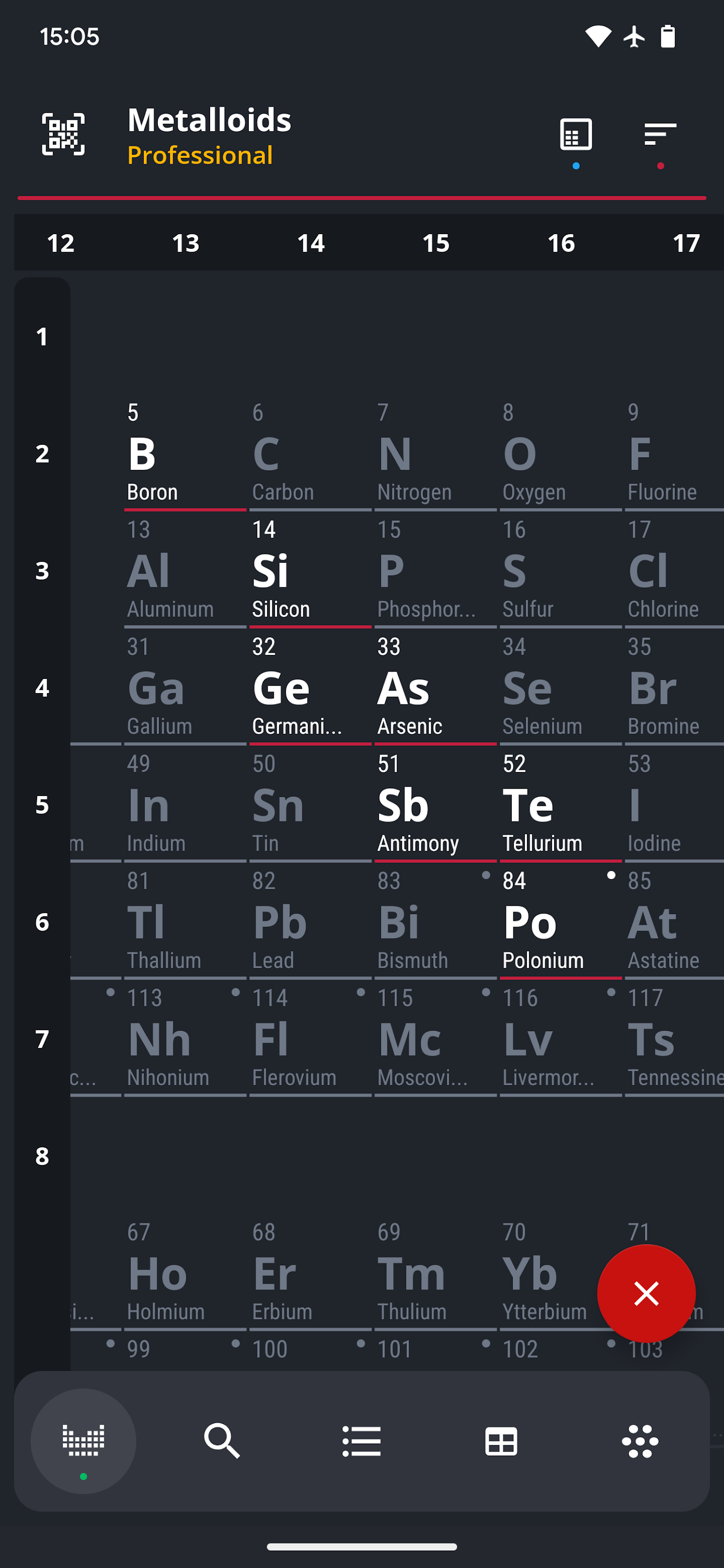This screenshot has height=1568, width=724.
Task: Open the categories screen
Action: tap(640, 1440)
